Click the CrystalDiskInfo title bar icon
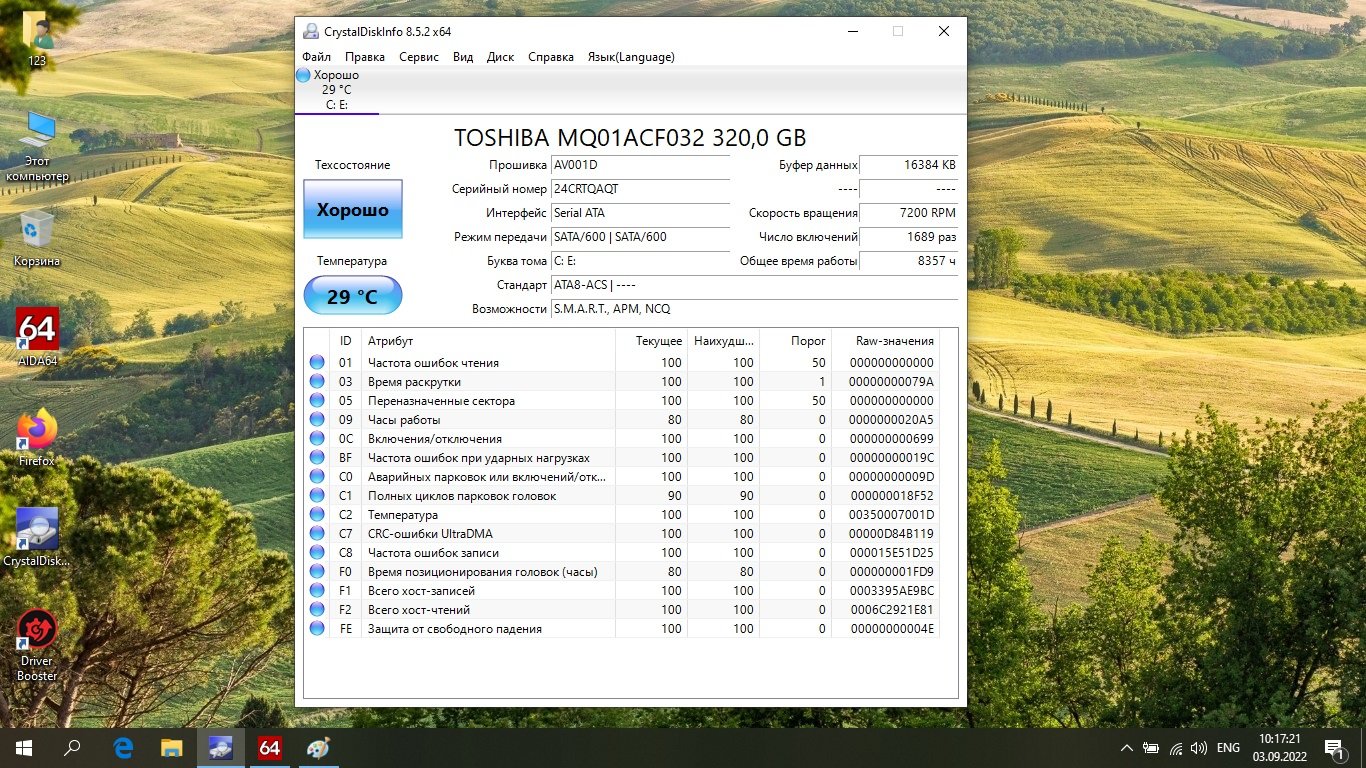The height and width of the screenshot is (768, 1366). tap(313, 31)
